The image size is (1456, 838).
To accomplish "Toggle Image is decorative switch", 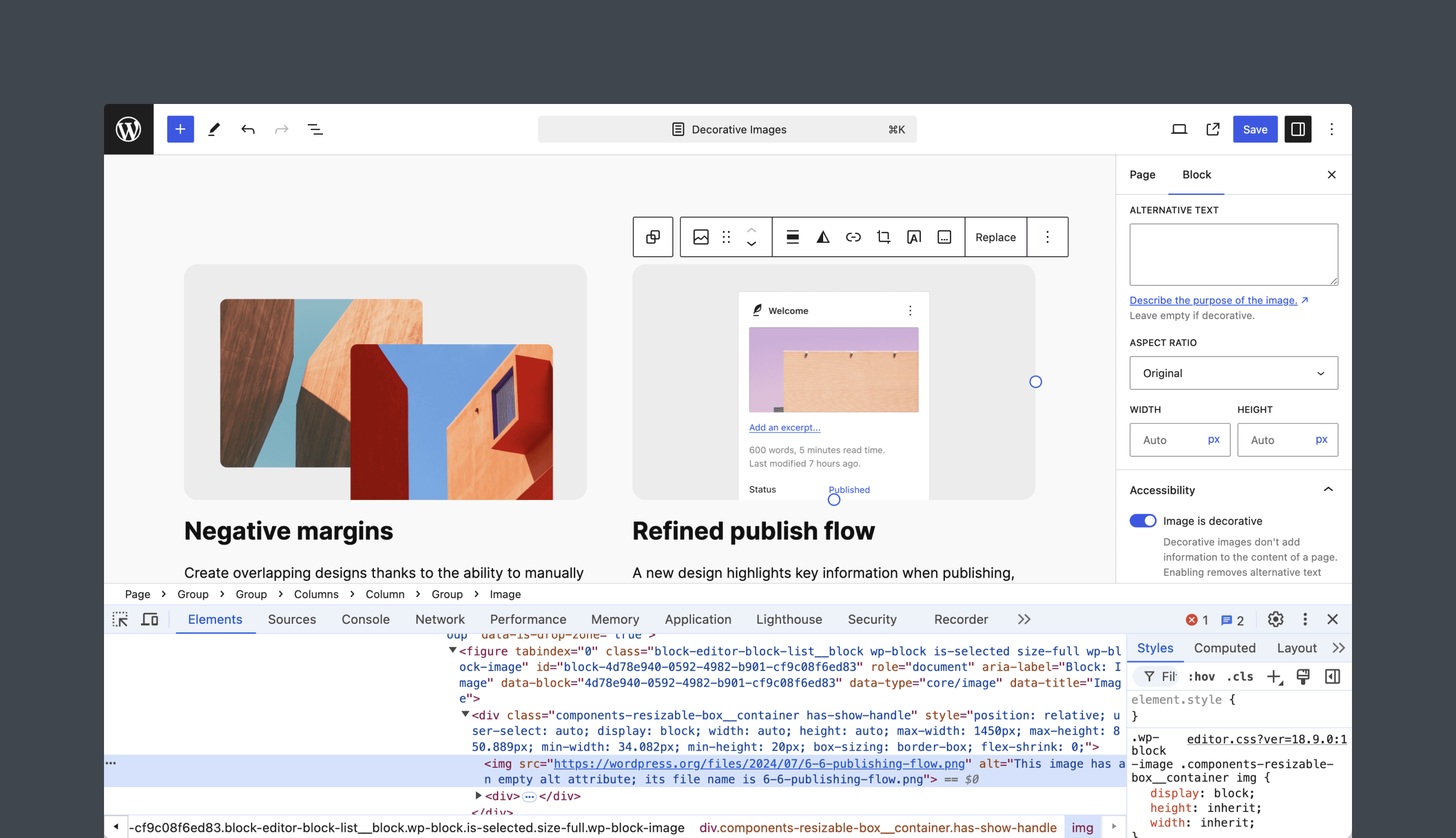I will (1143, 520).
